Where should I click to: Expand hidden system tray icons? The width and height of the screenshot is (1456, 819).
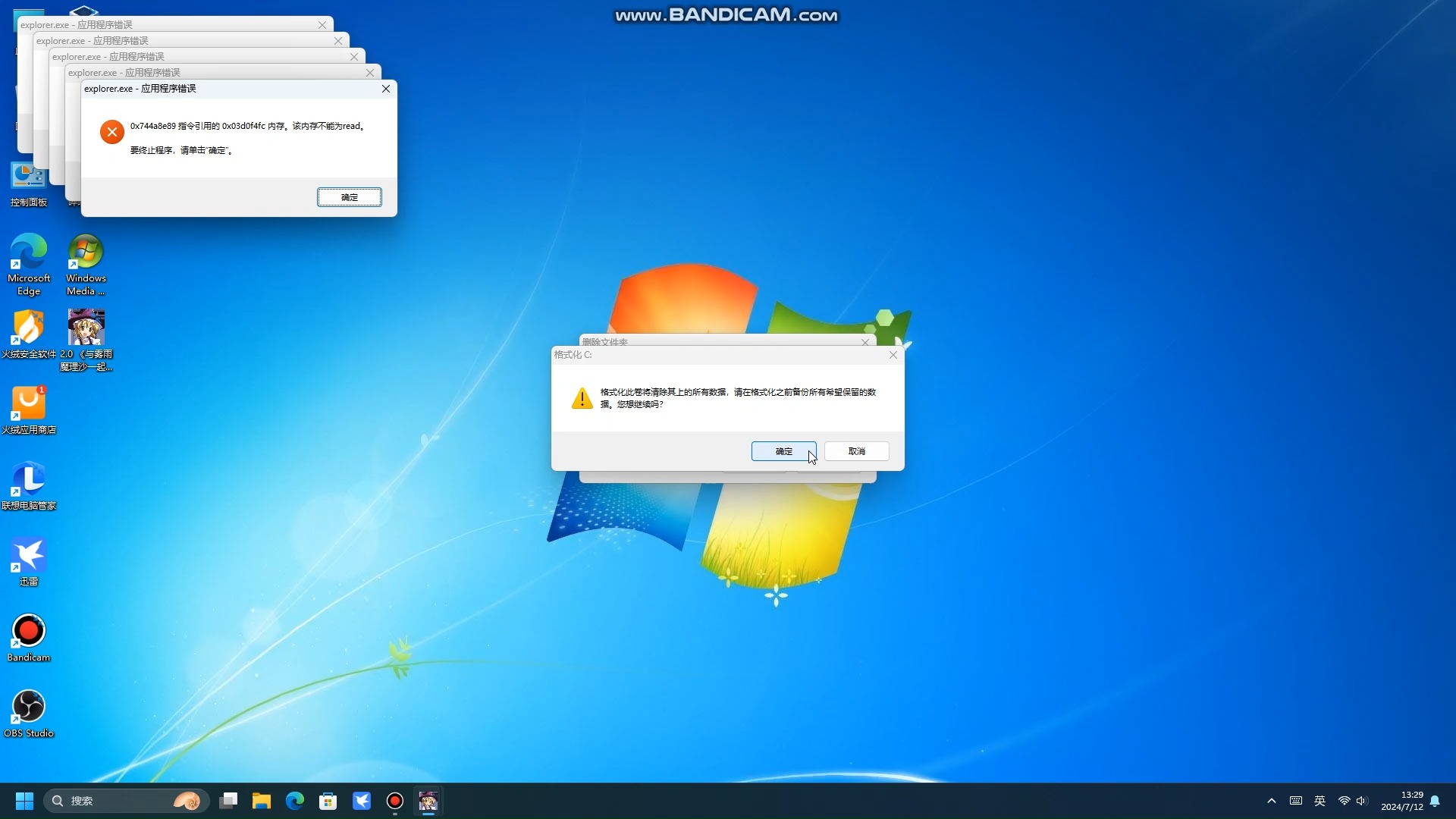tap(1272, 800)
